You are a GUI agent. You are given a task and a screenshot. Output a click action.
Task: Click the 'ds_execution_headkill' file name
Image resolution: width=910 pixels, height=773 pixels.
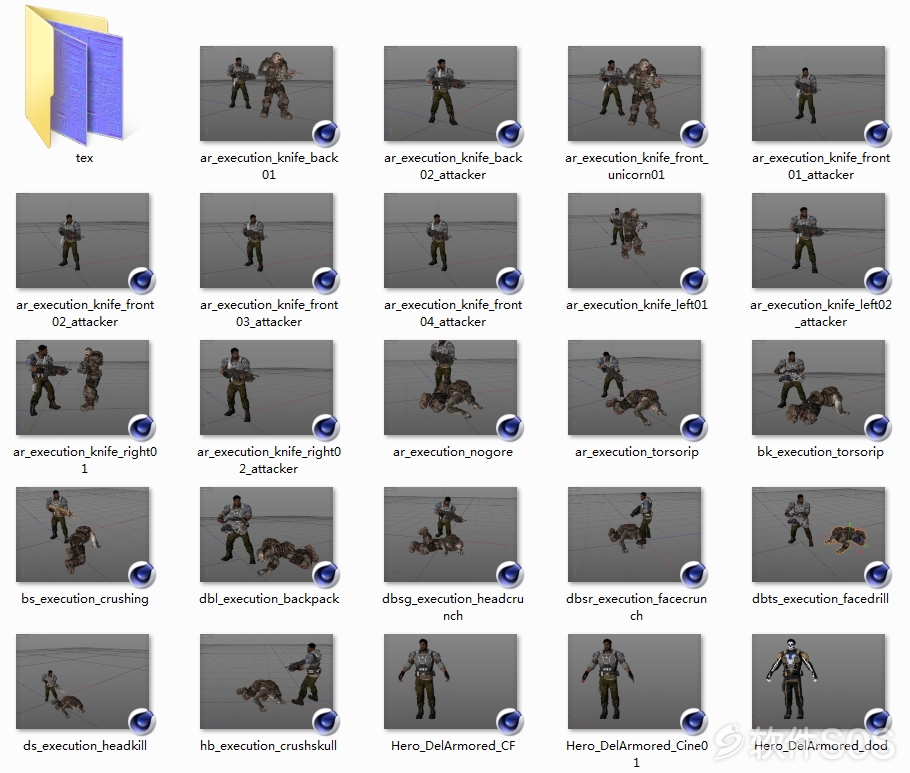[85, 745]
